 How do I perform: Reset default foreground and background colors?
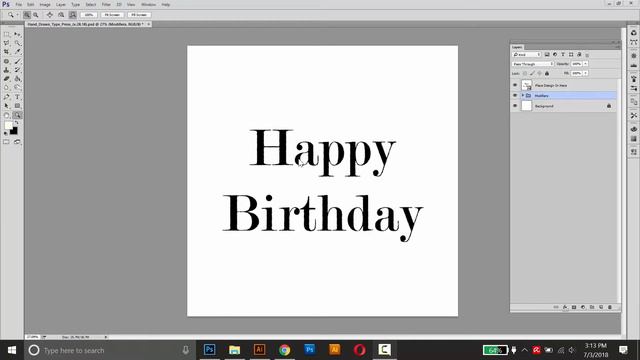click(x=5, y=133)
